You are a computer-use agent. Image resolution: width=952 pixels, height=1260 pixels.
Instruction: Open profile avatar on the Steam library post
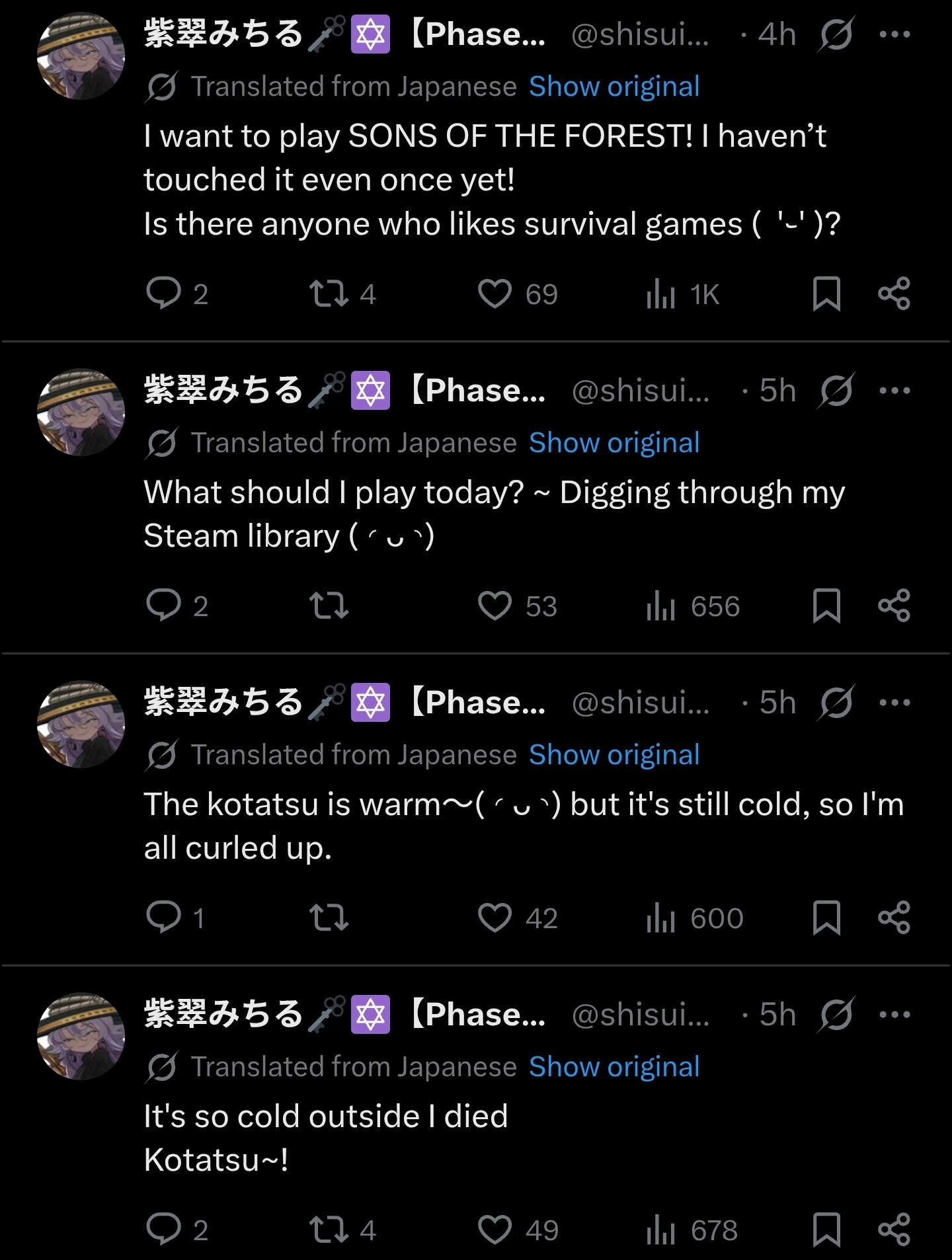[x=81, y=413]
